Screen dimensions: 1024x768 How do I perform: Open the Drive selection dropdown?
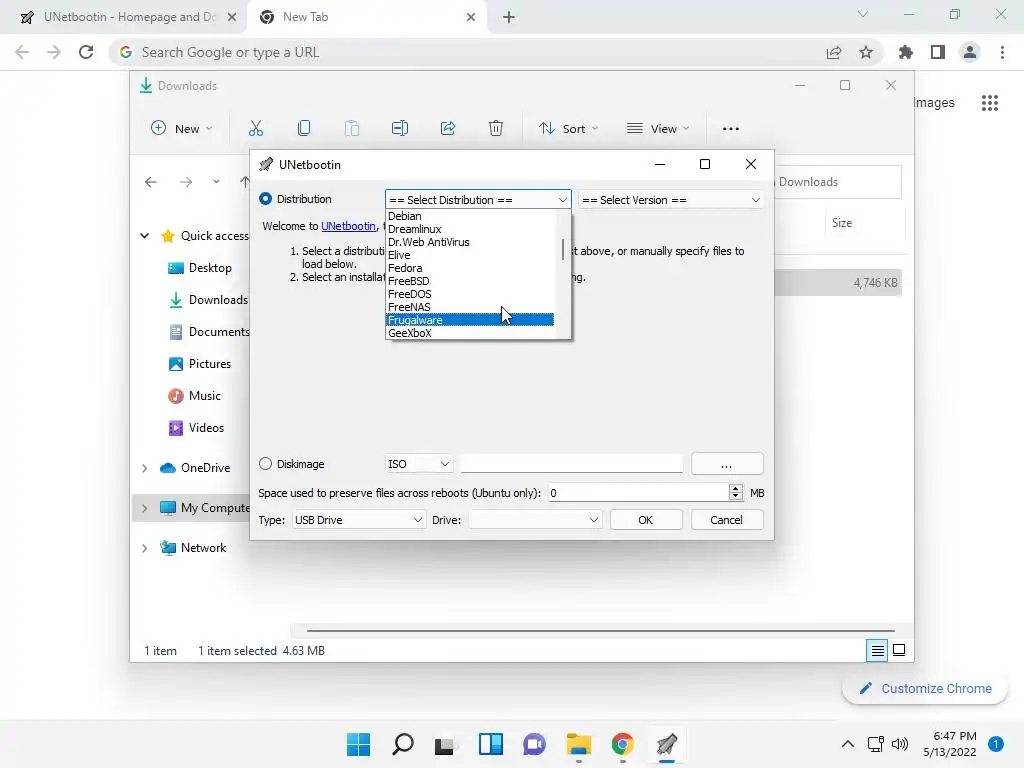(x=534, y=520)
